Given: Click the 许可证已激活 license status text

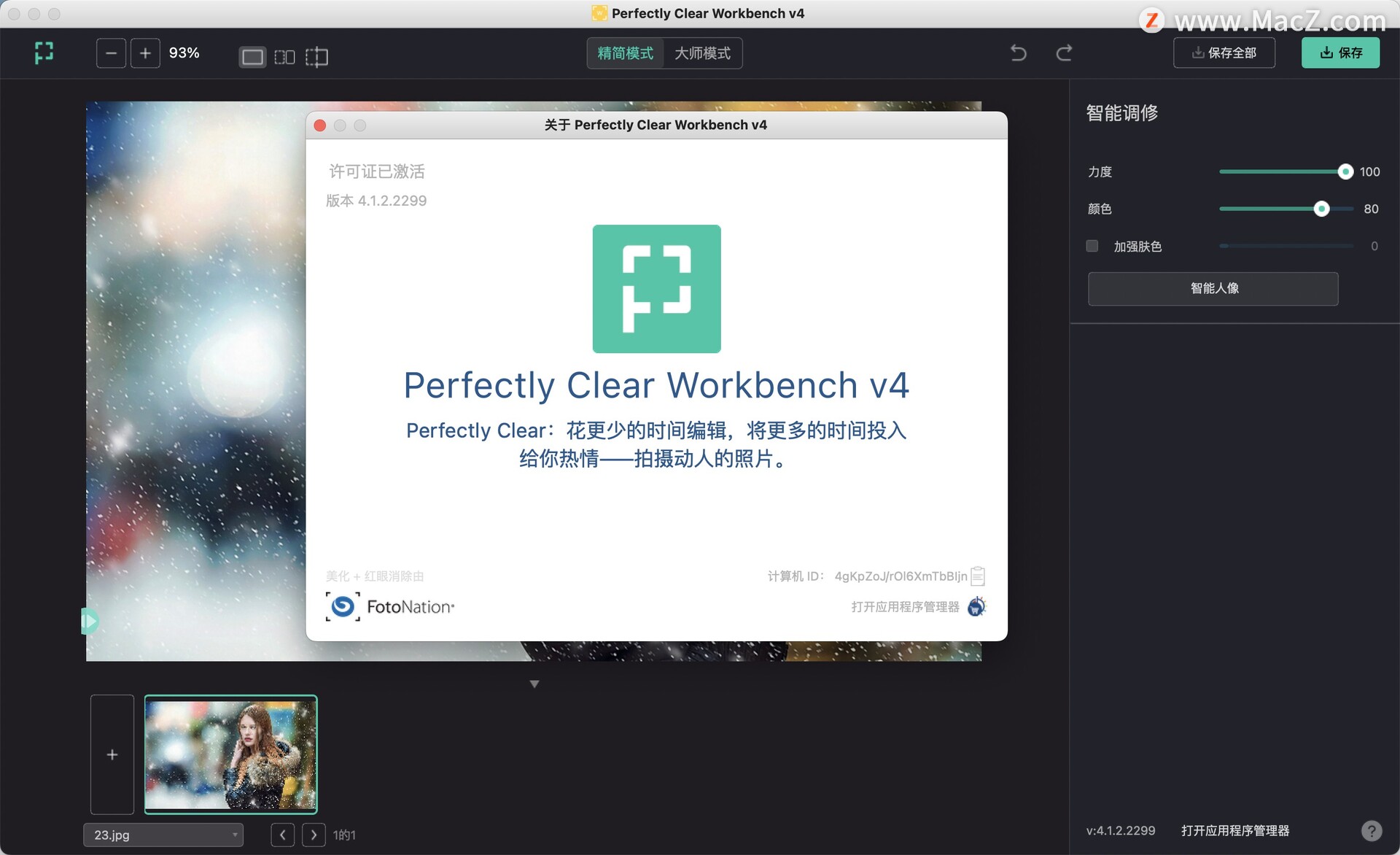Looking at the screenshot, I should click(377, 171).
